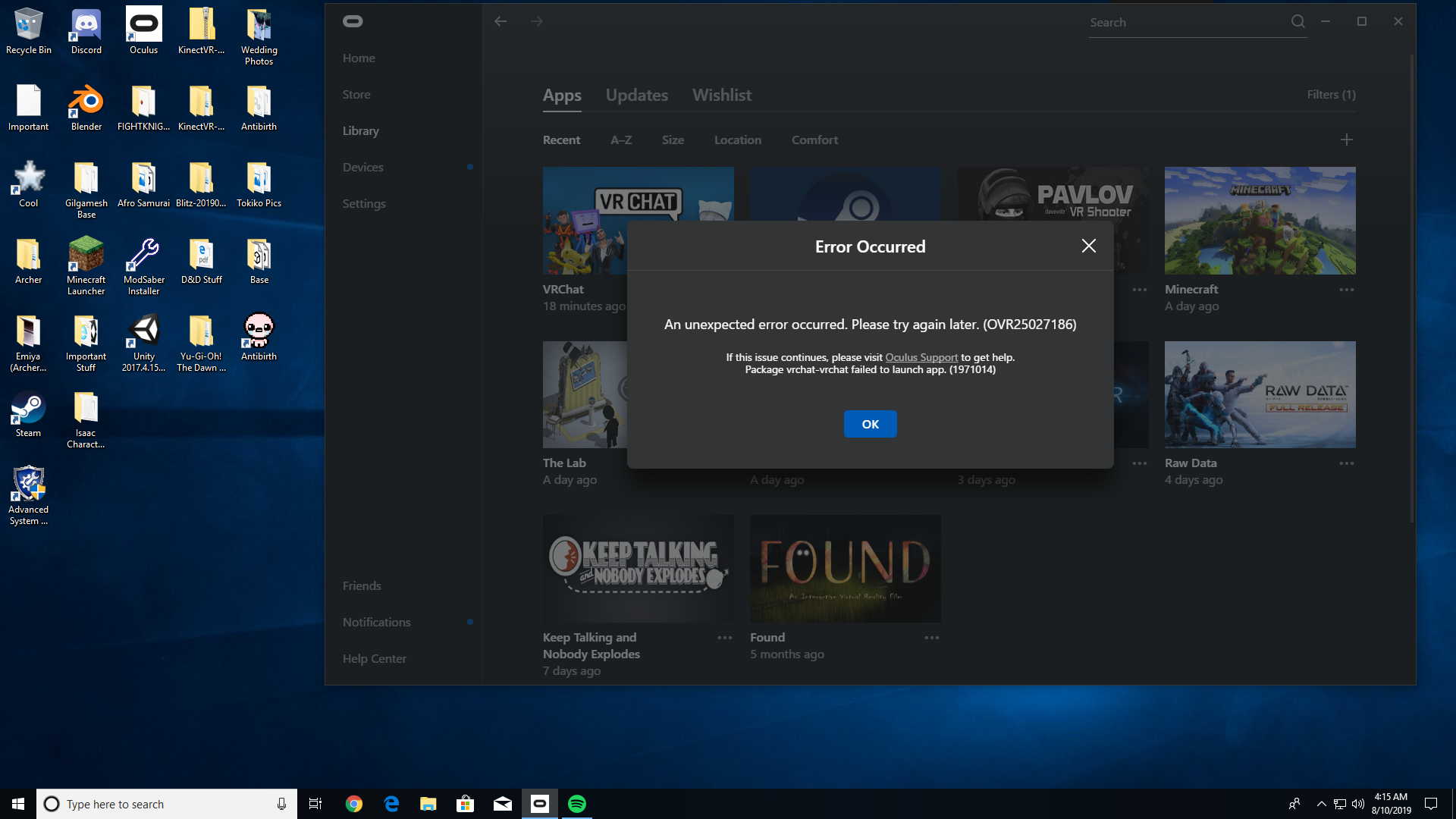The image size is (1456, 819).
Task: Sort library by A–Z
Action: (621, 140)
